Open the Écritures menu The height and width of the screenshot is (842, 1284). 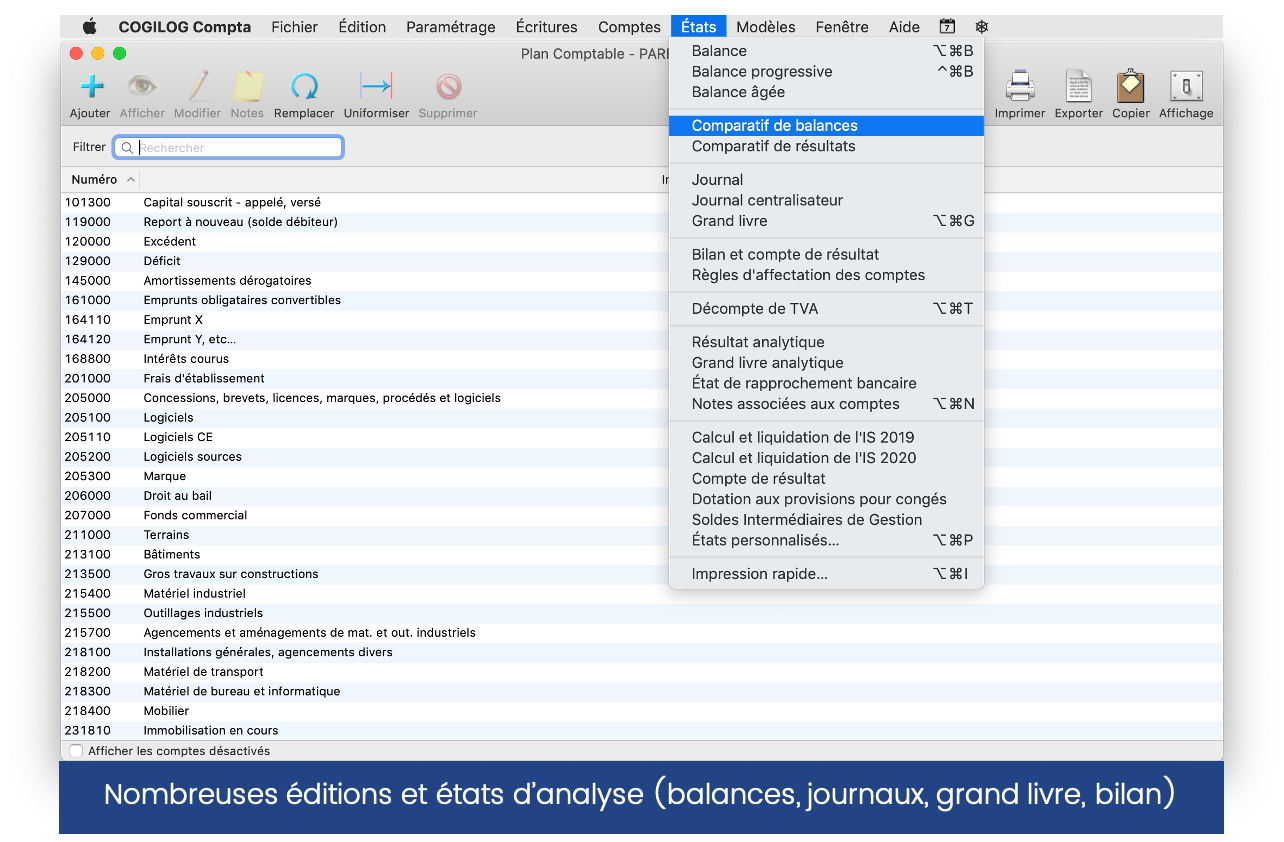(546, 27)
